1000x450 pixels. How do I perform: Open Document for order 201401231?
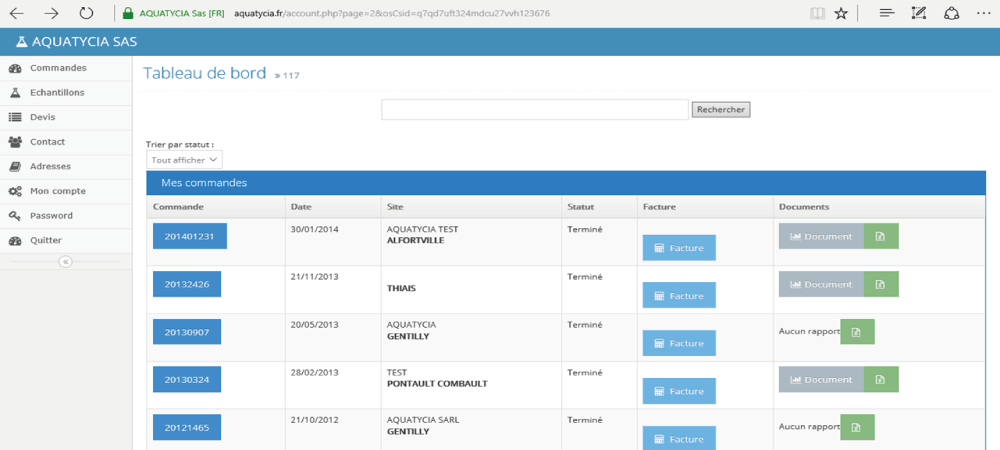click(x=821, y=236)
